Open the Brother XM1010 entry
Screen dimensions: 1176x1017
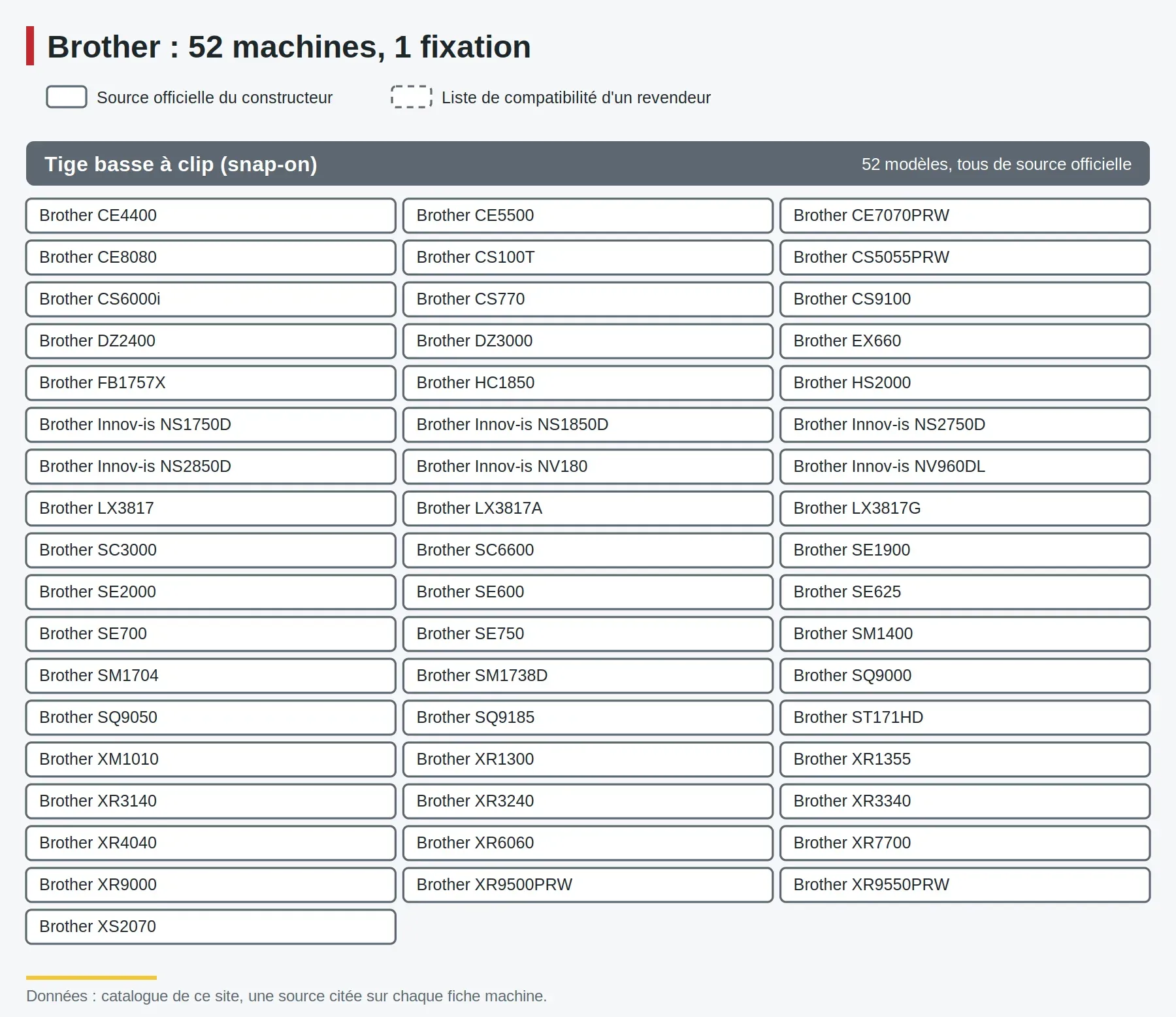[x=210, y=759]
